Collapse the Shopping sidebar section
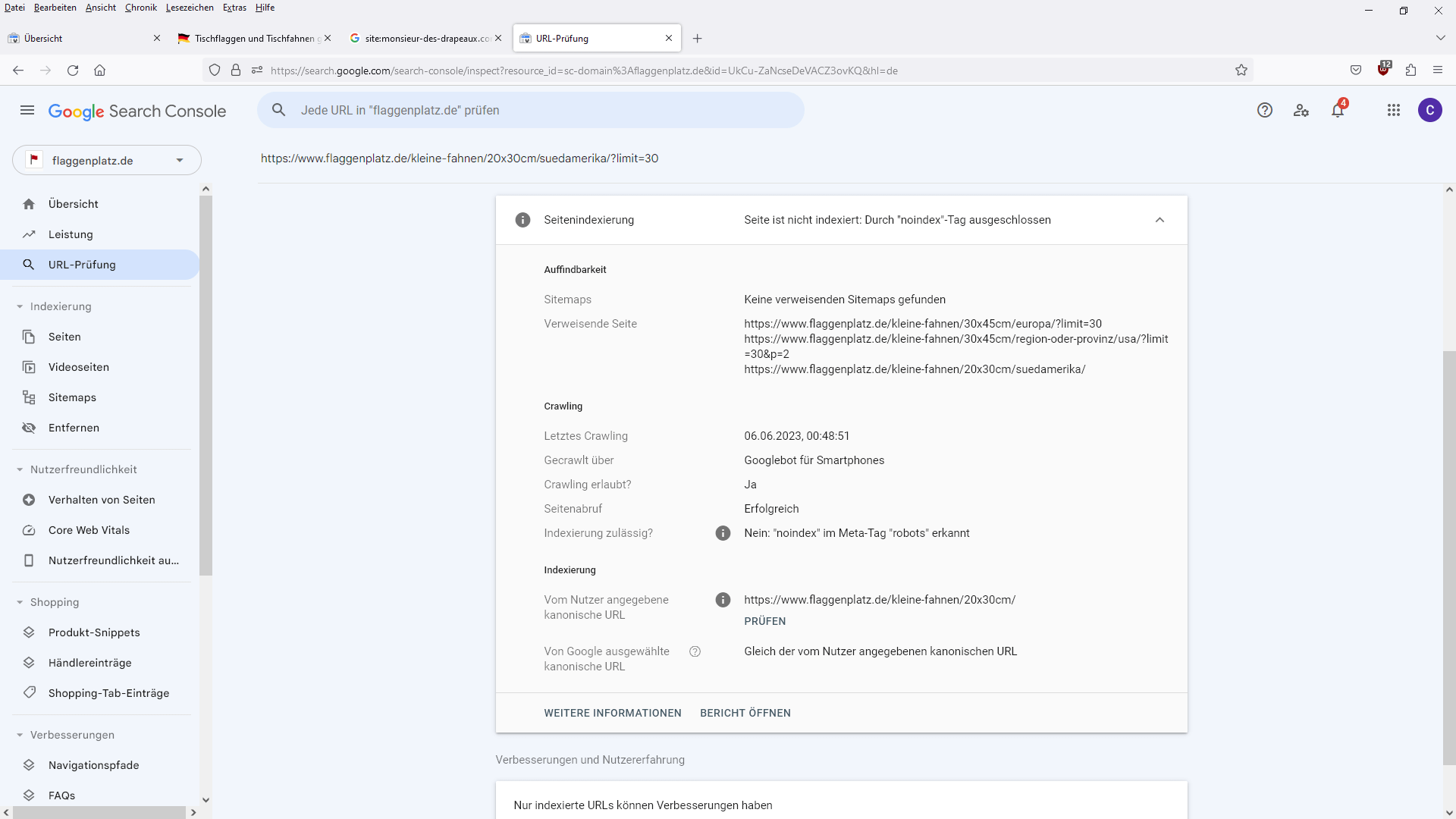 click(x=20, y=602)
